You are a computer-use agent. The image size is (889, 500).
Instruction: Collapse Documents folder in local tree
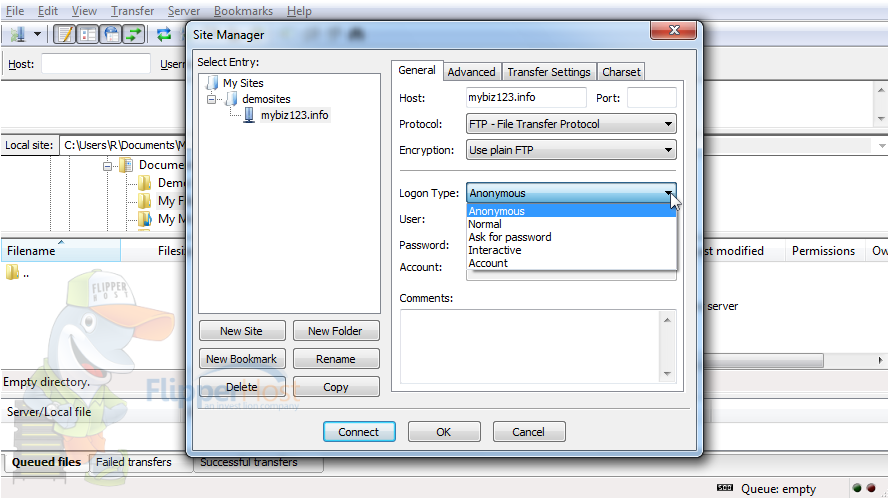click(x=107, y=166)
